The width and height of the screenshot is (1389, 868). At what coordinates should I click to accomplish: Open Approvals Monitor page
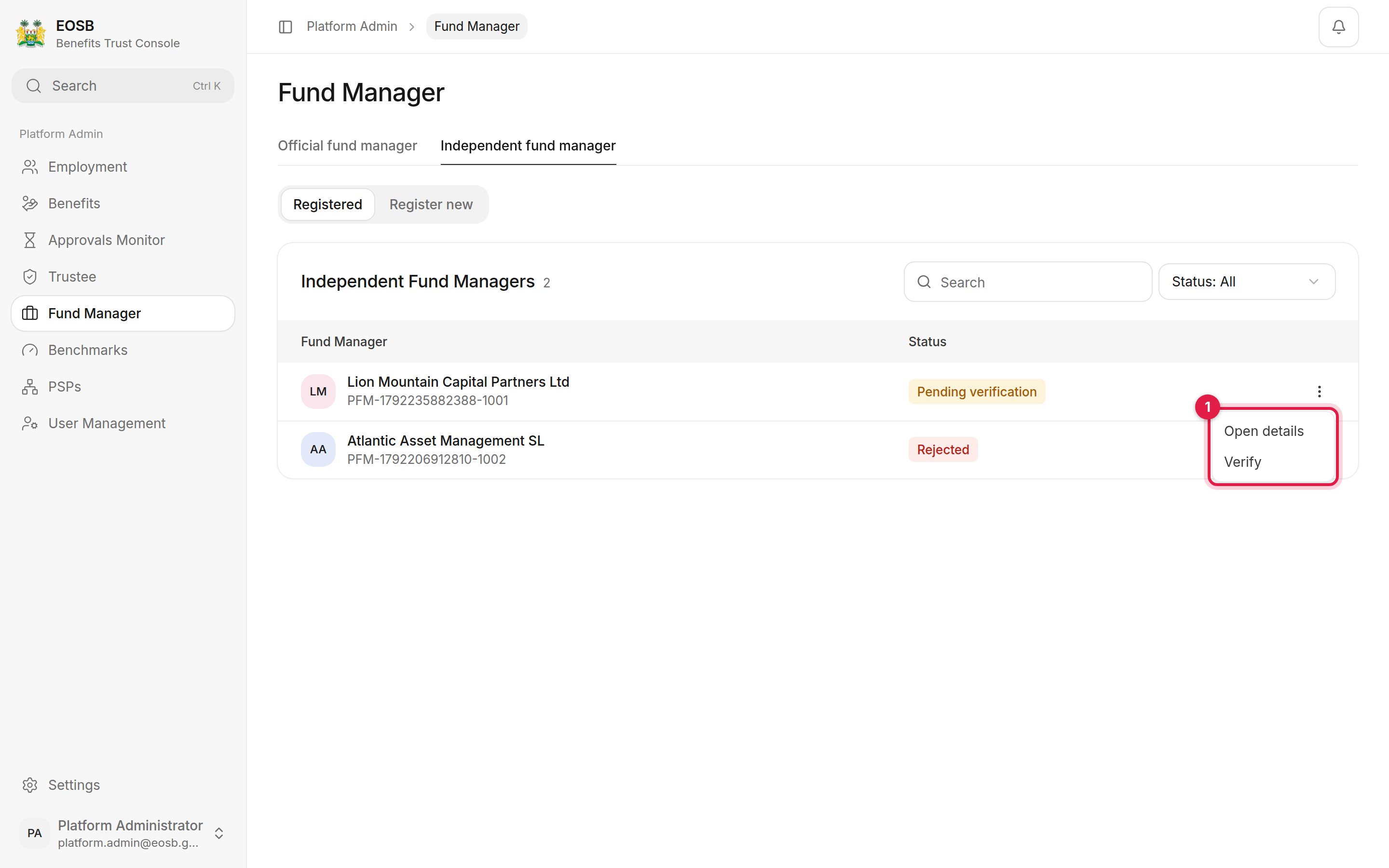(x=123, y=240)
